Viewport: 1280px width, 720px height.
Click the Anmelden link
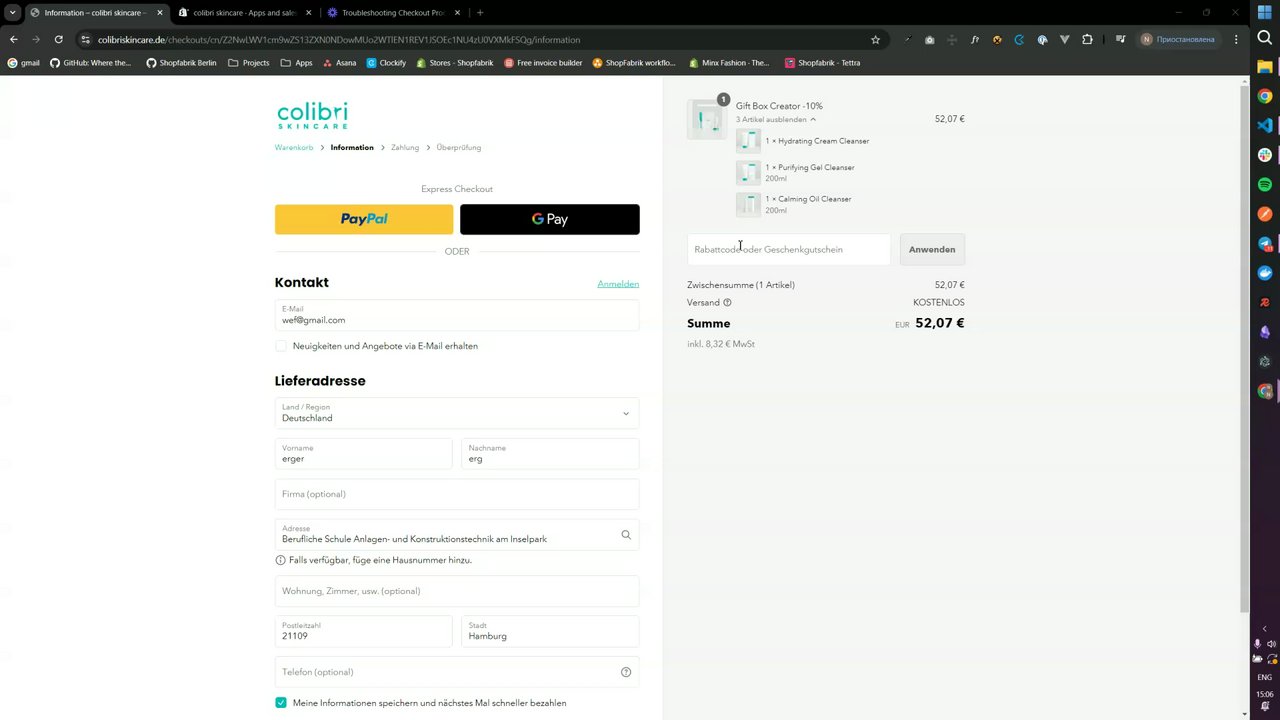coord(618,284)
